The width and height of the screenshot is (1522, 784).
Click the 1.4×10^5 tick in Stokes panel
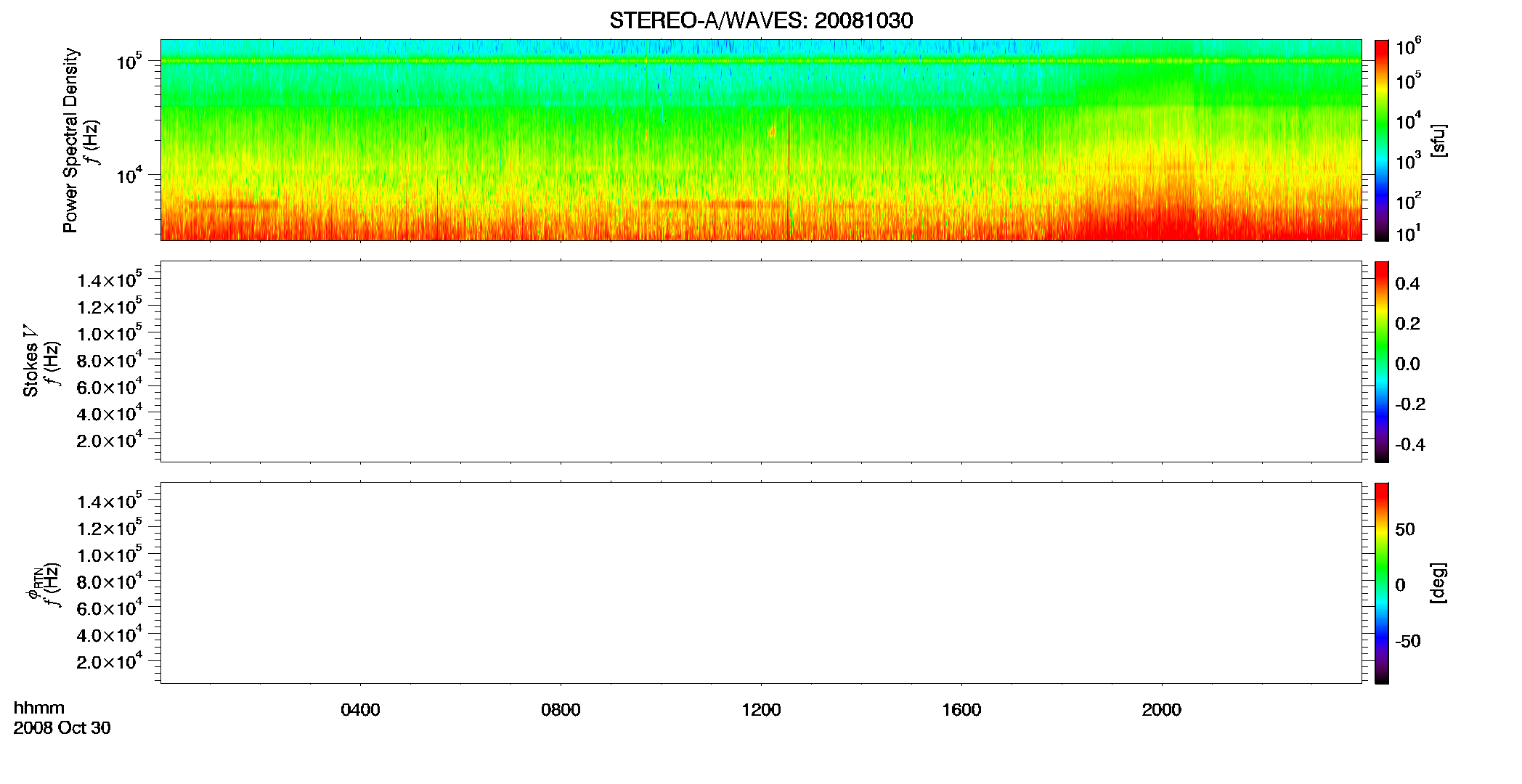109,280
